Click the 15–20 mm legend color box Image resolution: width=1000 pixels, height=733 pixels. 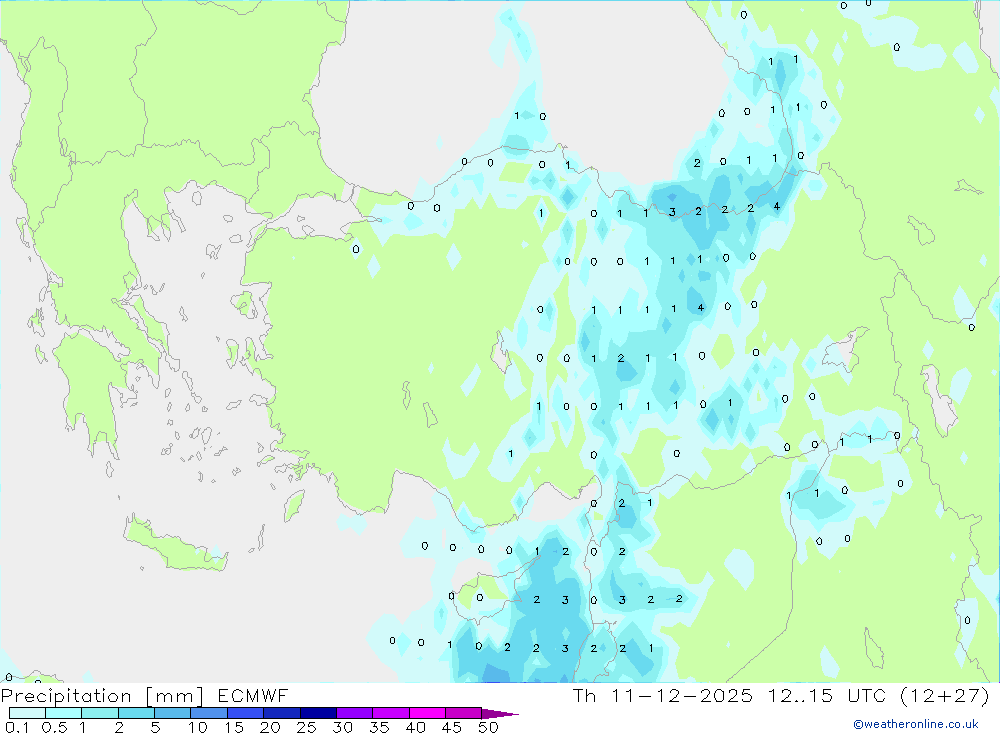[x=246, y=713]
